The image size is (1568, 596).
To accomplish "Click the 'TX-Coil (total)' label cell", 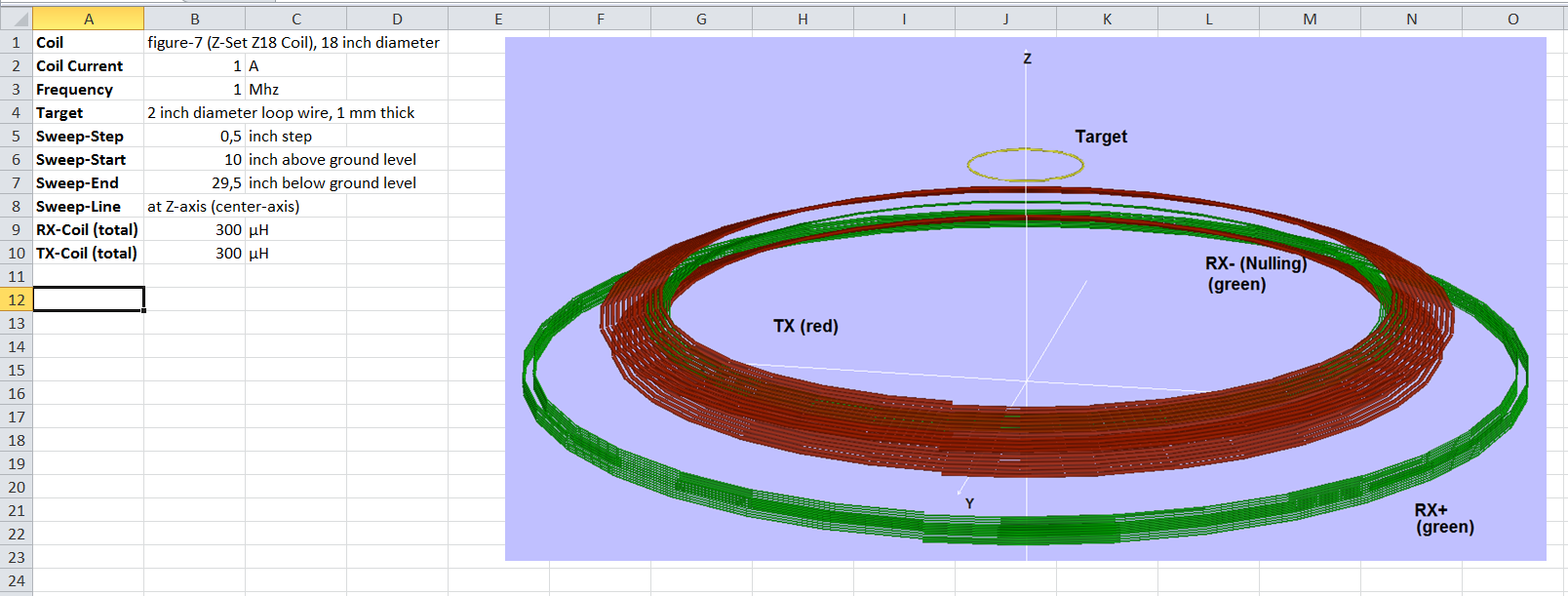I will (89, 253).
